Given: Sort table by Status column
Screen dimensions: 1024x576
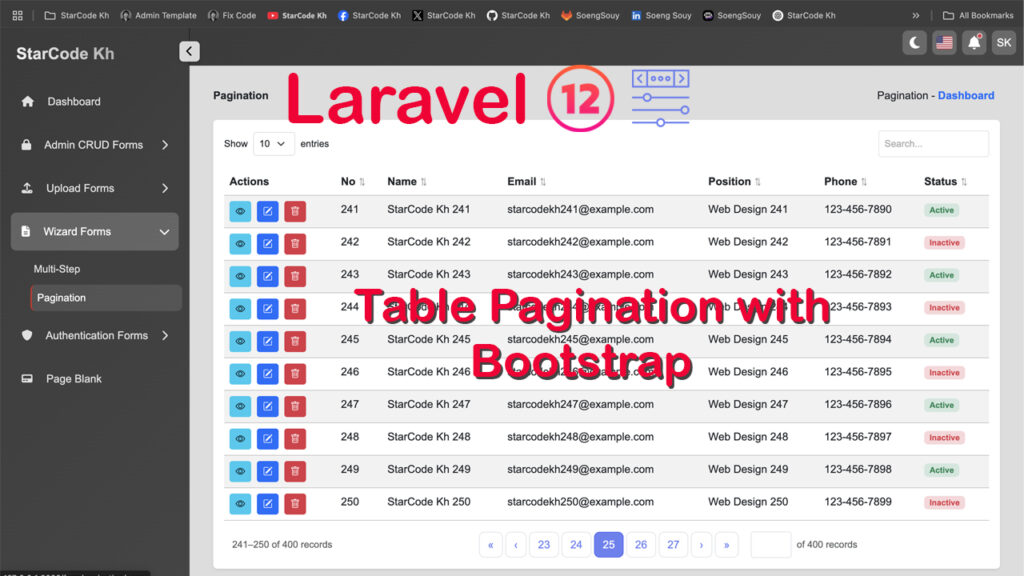Looking at the screenshot, I should coord(945,182).
